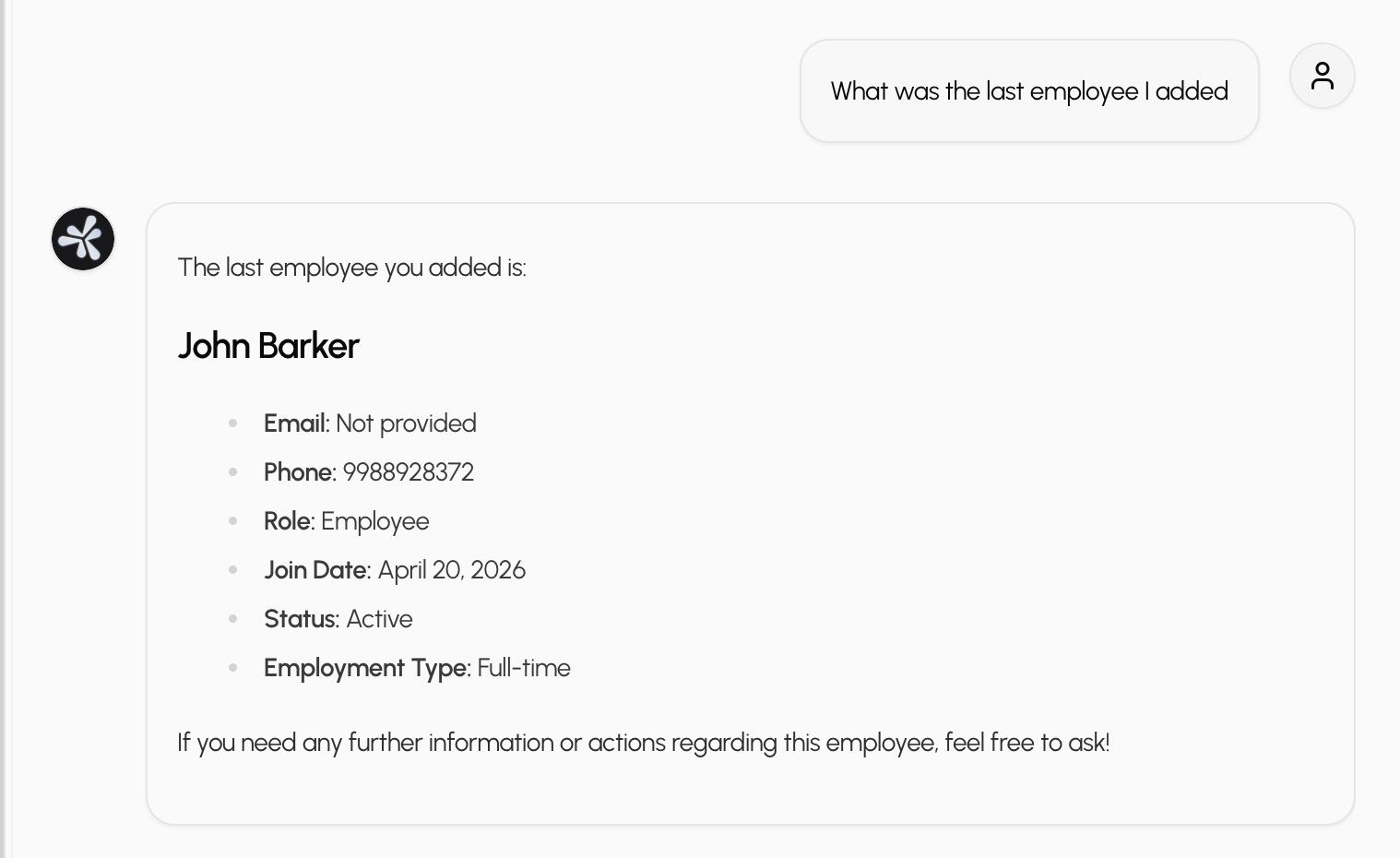Click the "Employee" role value
The width and height of the screenshot is (1400, 858).
(x=374, y=521)
